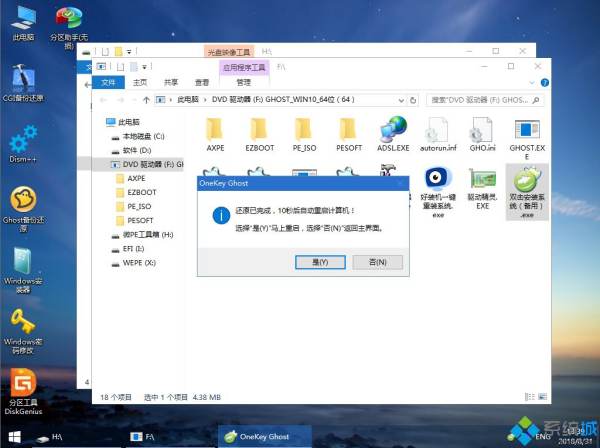This screenshot has width=600, height=448.
Task: Select the GHO.ini file icon
Action: [483, 134]
